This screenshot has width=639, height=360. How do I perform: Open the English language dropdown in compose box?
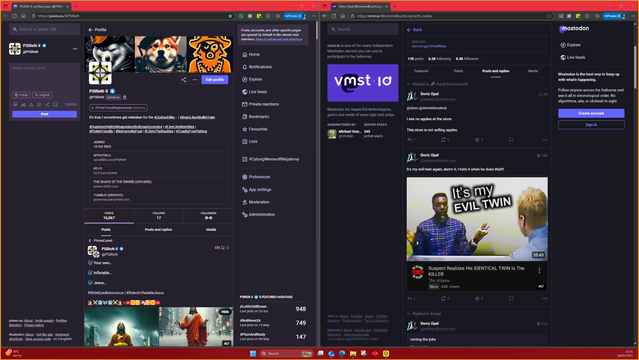42,95
